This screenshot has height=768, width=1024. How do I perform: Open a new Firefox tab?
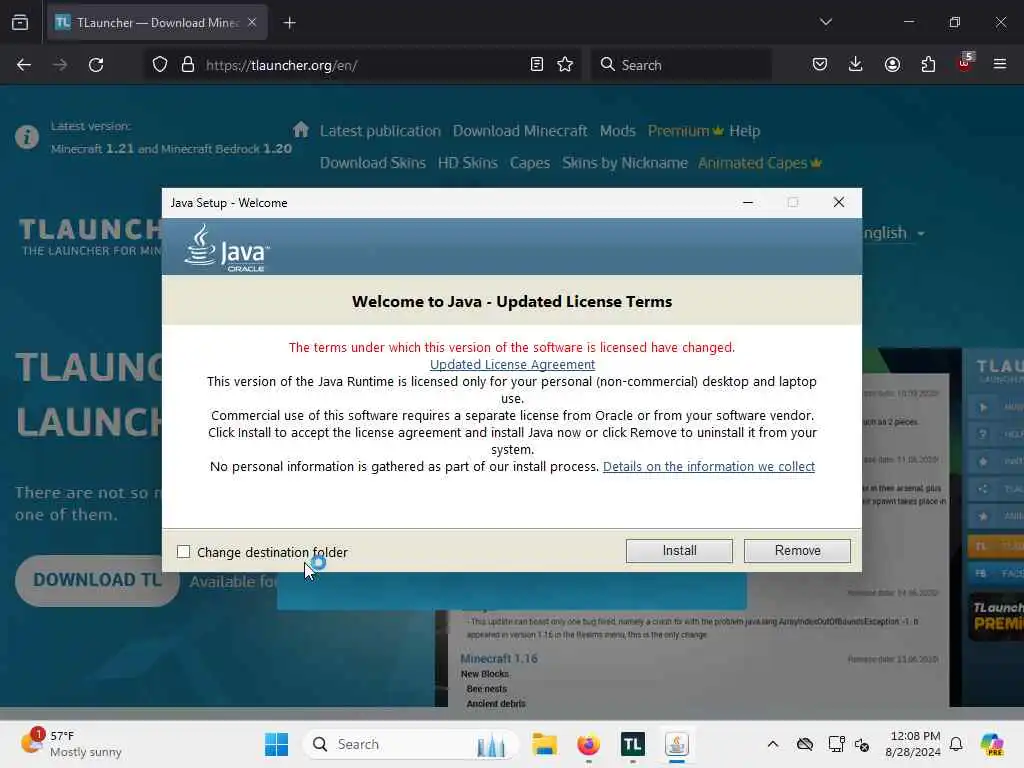(289, 23)
